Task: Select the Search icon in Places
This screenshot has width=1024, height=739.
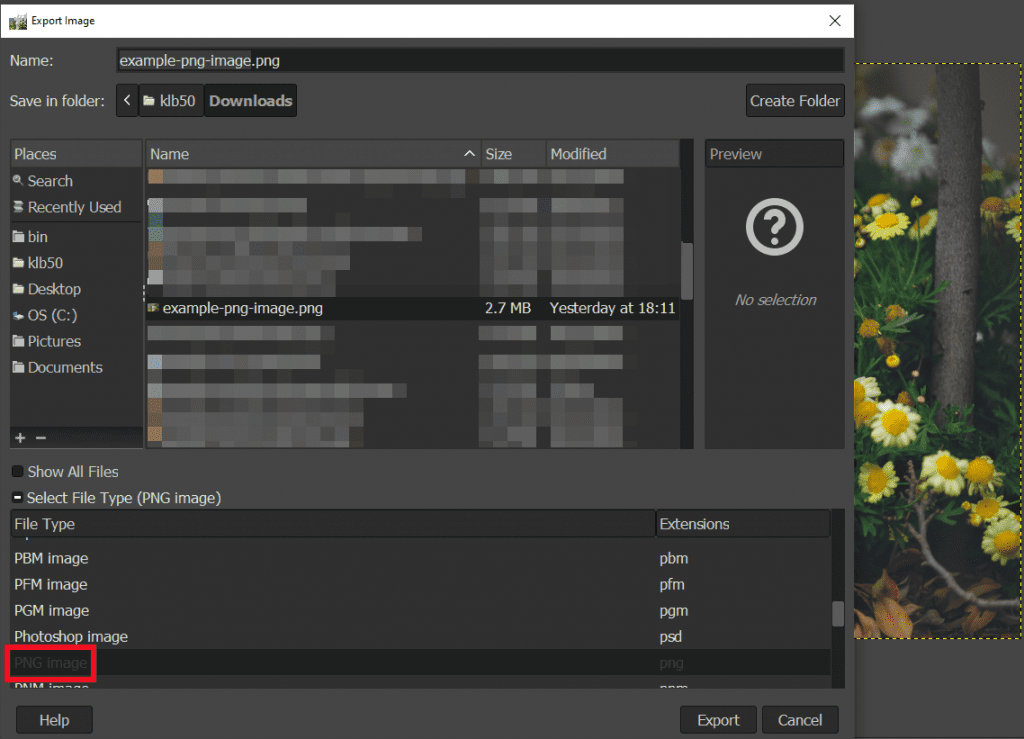Action: tap(44, 181)
